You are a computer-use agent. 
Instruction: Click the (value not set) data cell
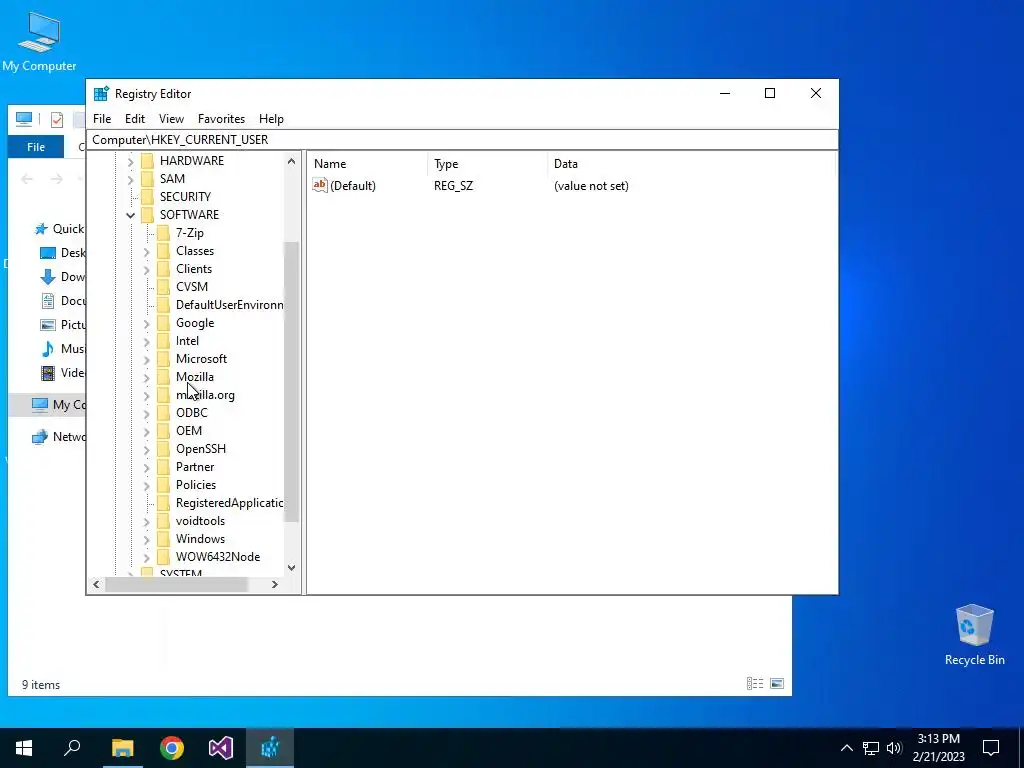click(x=591, y=185)
